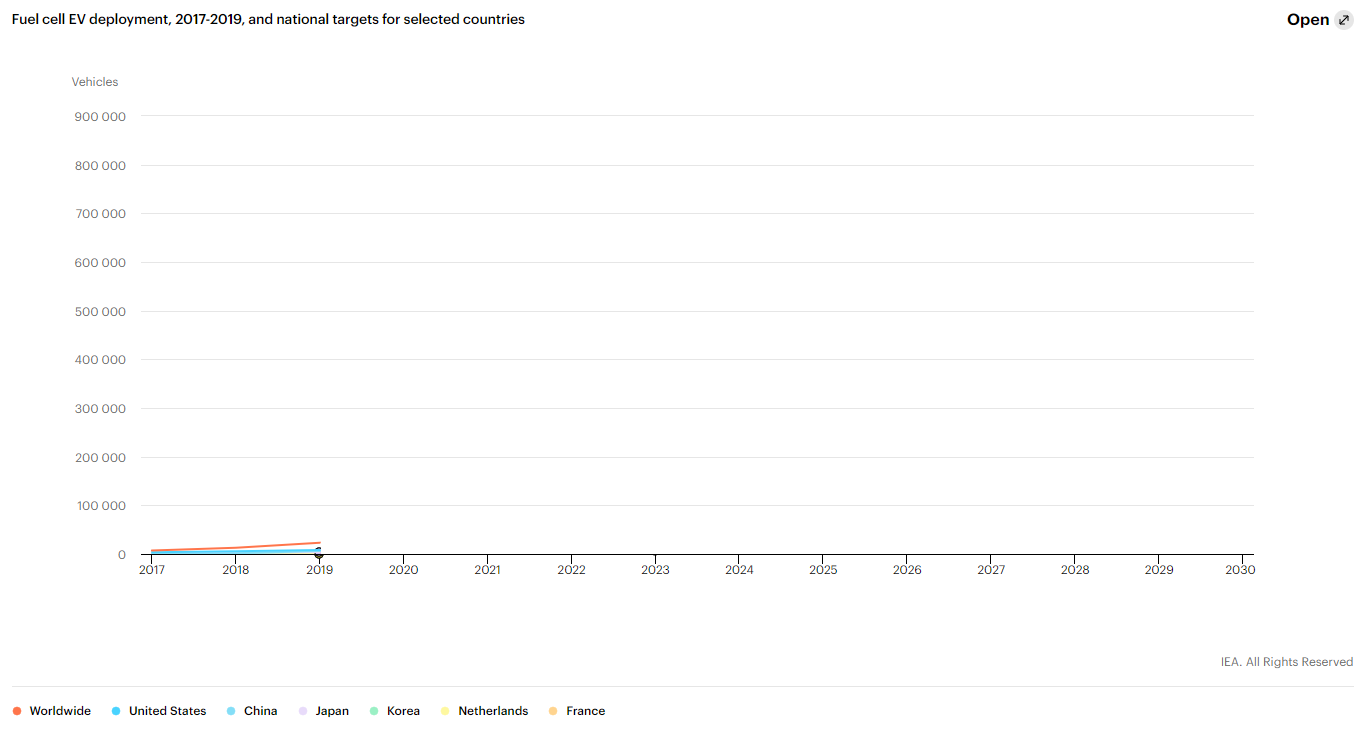Click the lavender Japan color dot

[302, 711]
